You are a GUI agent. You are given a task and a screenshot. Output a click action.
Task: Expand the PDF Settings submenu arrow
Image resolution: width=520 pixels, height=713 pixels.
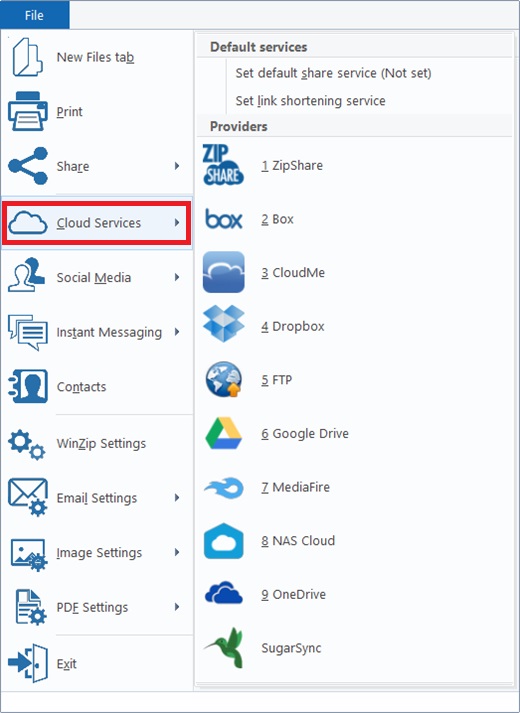(177, 607)
